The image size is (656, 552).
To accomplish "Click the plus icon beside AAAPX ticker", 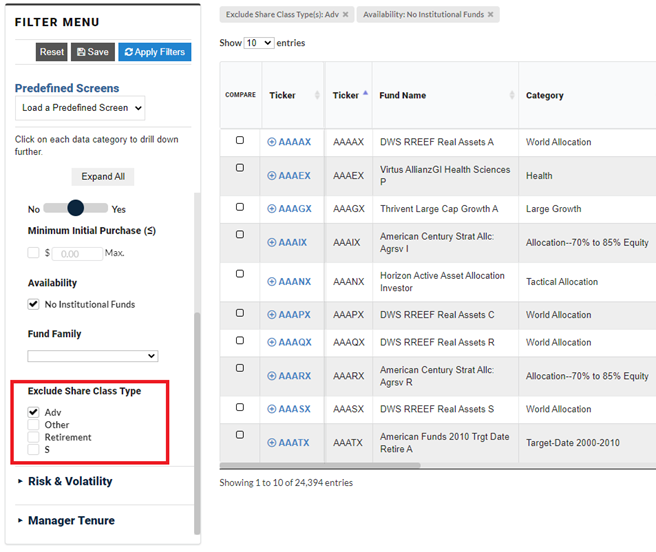I will tap(272, 315).
